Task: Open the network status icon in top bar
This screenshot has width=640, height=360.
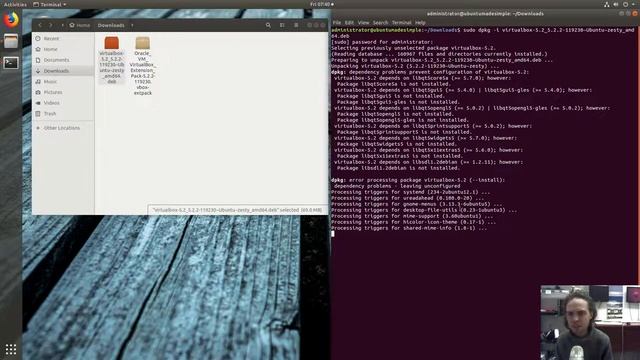Action: (607, 4)
